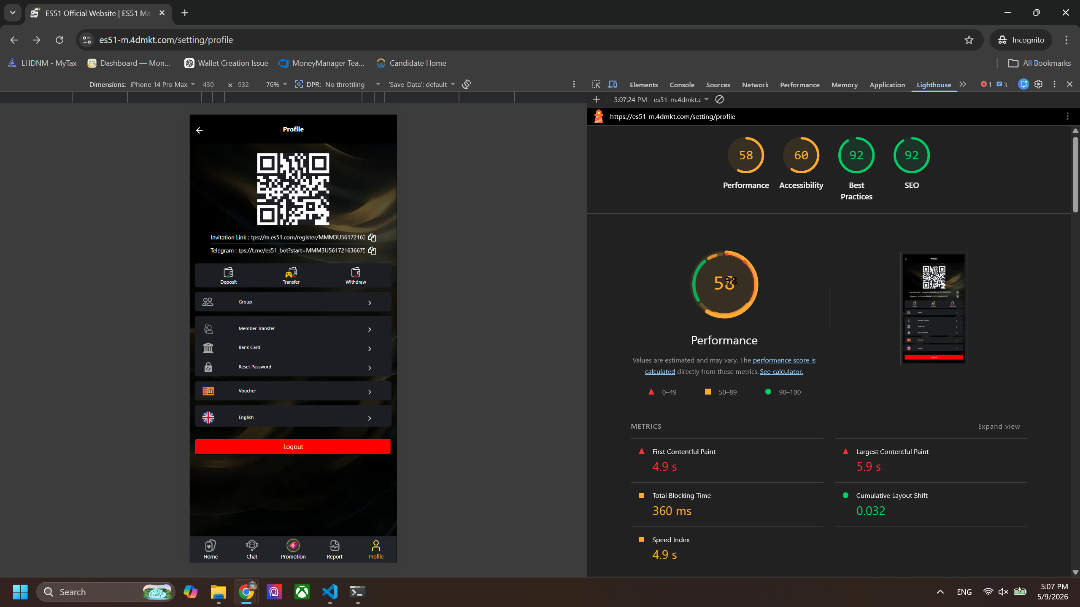The width and height of the screenshot is (1080, 607).
Task: Switch to the Elements tab
Action: [x=643, y=84]
